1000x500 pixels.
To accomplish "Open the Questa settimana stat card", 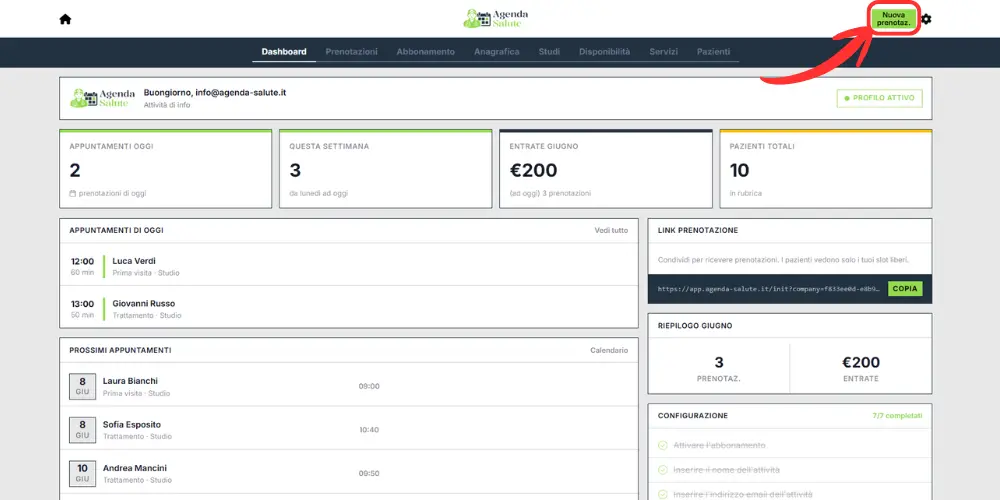I will (x=386, y=169).
